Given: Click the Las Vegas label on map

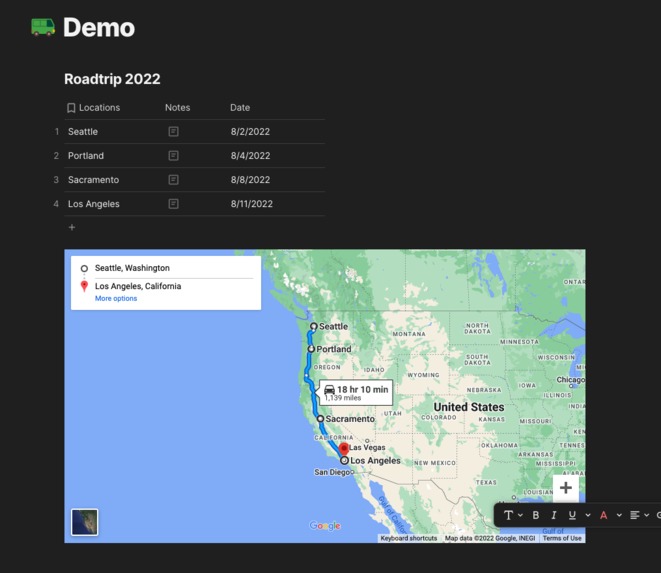Looking at the screenshot, I should coord(367,447).
